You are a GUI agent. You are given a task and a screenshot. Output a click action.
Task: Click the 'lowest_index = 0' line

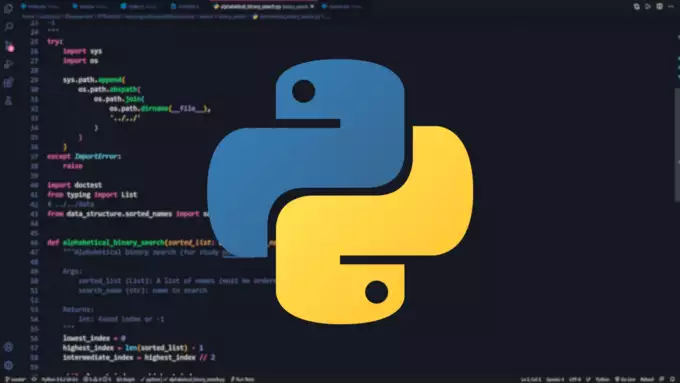94,338
